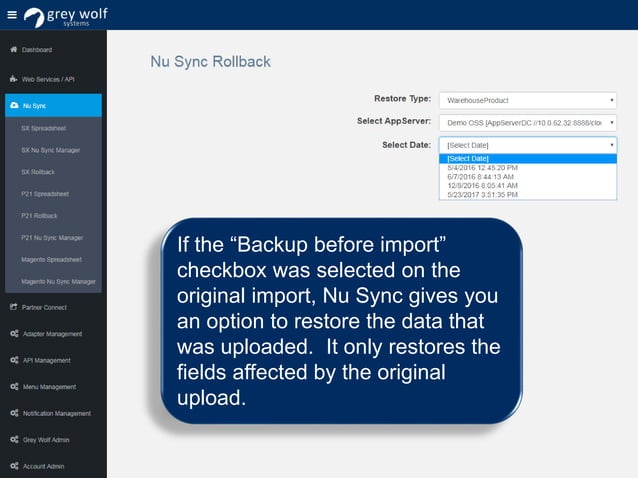Screen dimensions: 638x478
Task: Choose date 12/8/2016 8:05:41 AM
Action: point(528,186)
